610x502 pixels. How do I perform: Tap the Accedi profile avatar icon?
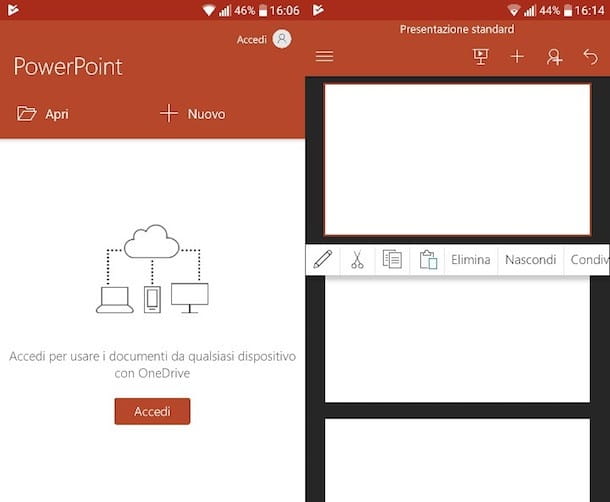pos(282,39)
